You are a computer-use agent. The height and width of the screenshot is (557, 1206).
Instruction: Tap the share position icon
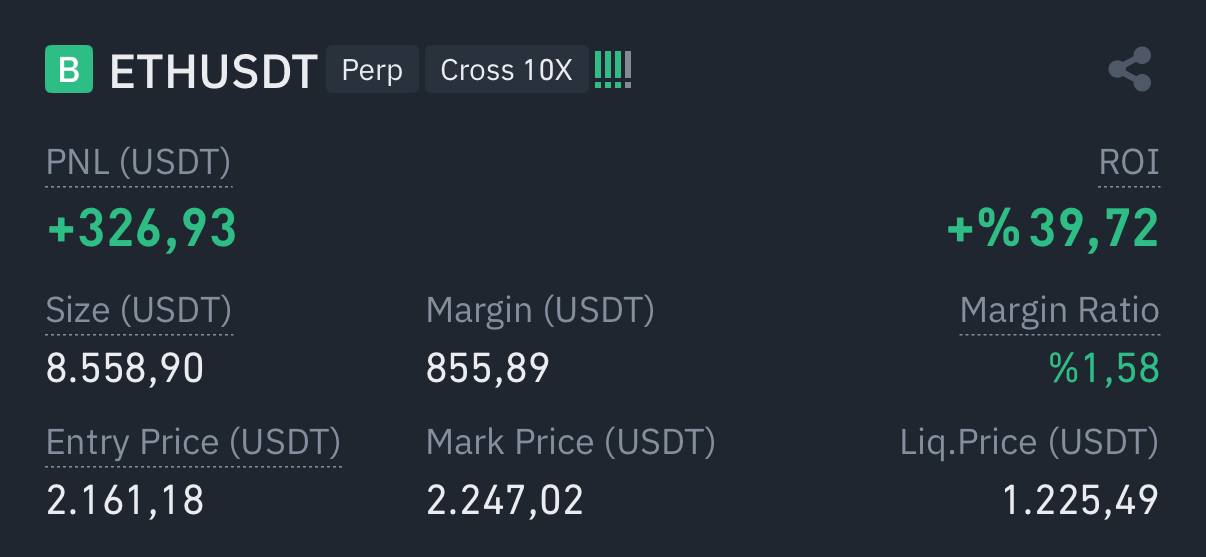pyautogui.click(x=1130, y=70)
